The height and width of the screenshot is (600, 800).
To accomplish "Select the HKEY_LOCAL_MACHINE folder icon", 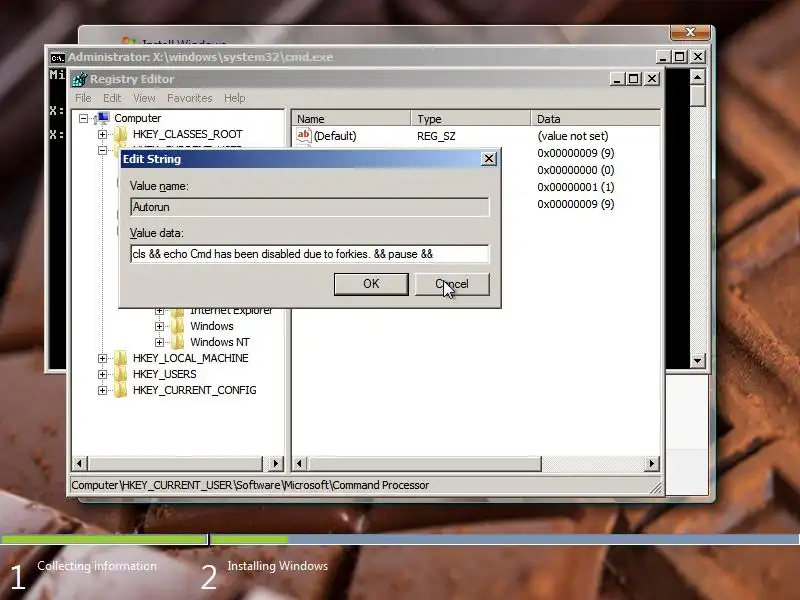I will pos(120,358).
